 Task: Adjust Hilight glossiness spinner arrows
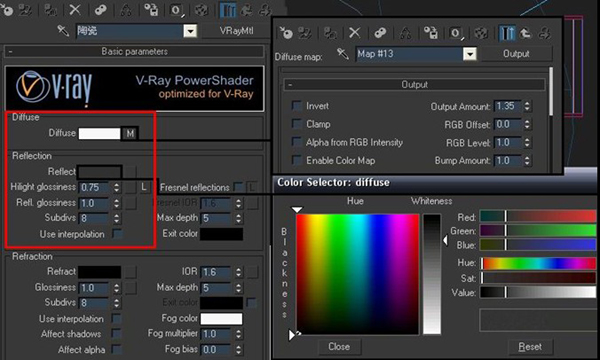116,187
